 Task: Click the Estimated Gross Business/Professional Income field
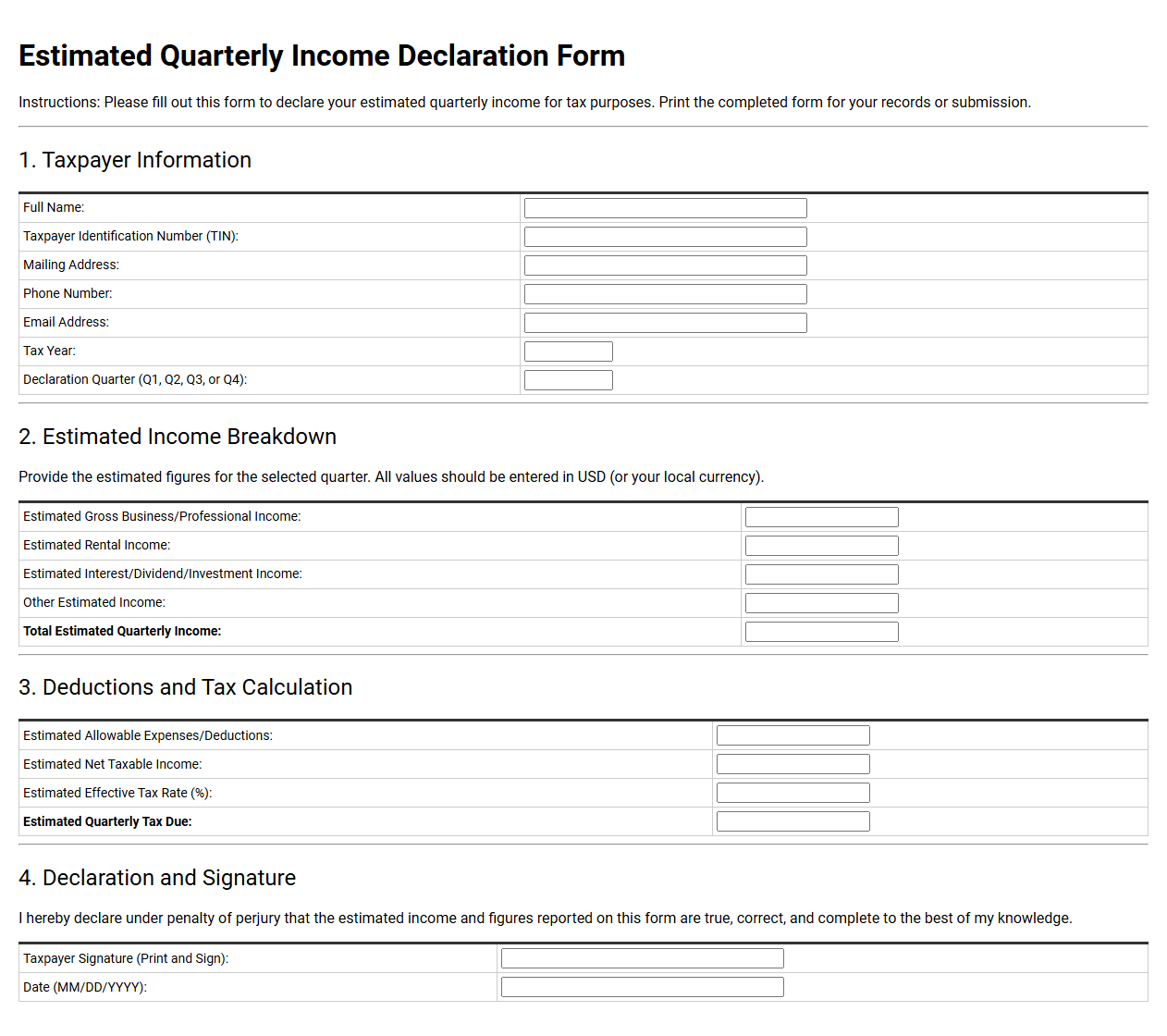pos(821,517)
